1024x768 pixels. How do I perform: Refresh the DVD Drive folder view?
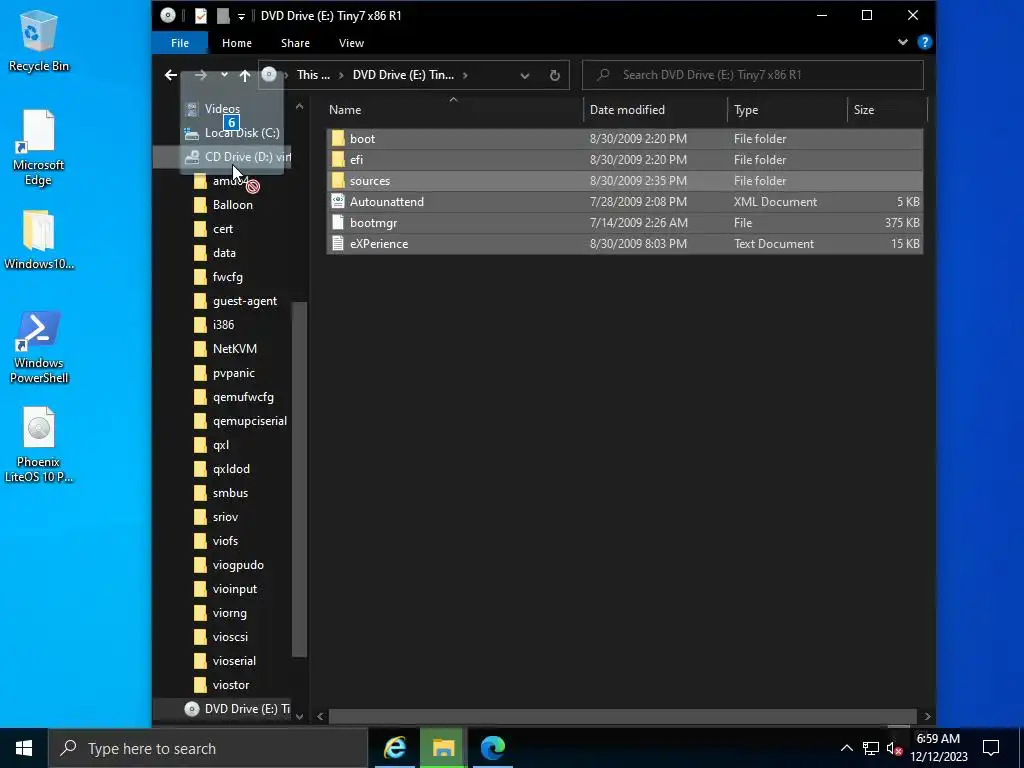(554, 75)
